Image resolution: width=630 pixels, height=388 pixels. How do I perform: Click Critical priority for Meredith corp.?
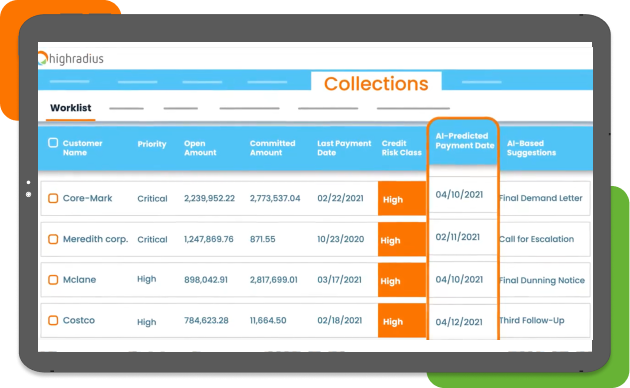[152, 239]
